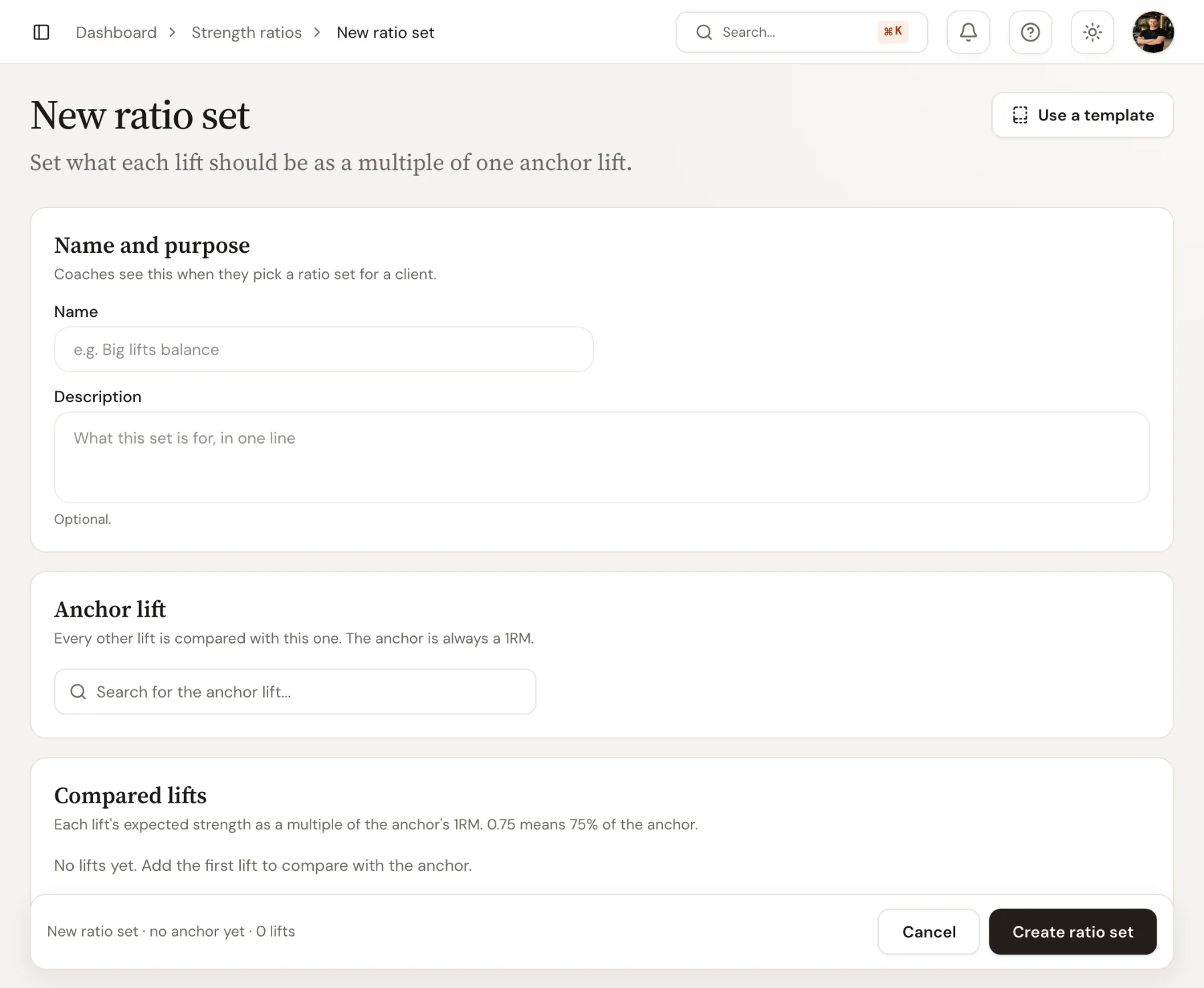Click the ⌘K shortcut badge
Viewport: 1204px width, 988px height.
pyautogui.click(x=893, y=31)
